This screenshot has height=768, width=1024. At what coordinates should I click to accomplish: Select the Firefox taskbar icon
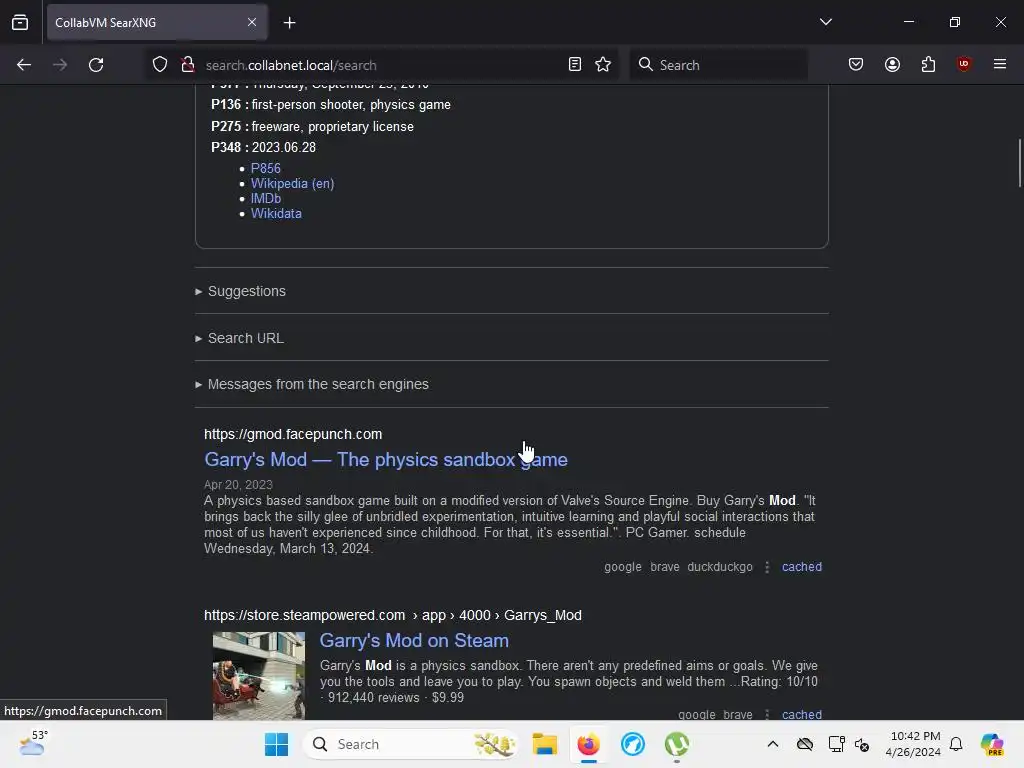pos(588,744)
